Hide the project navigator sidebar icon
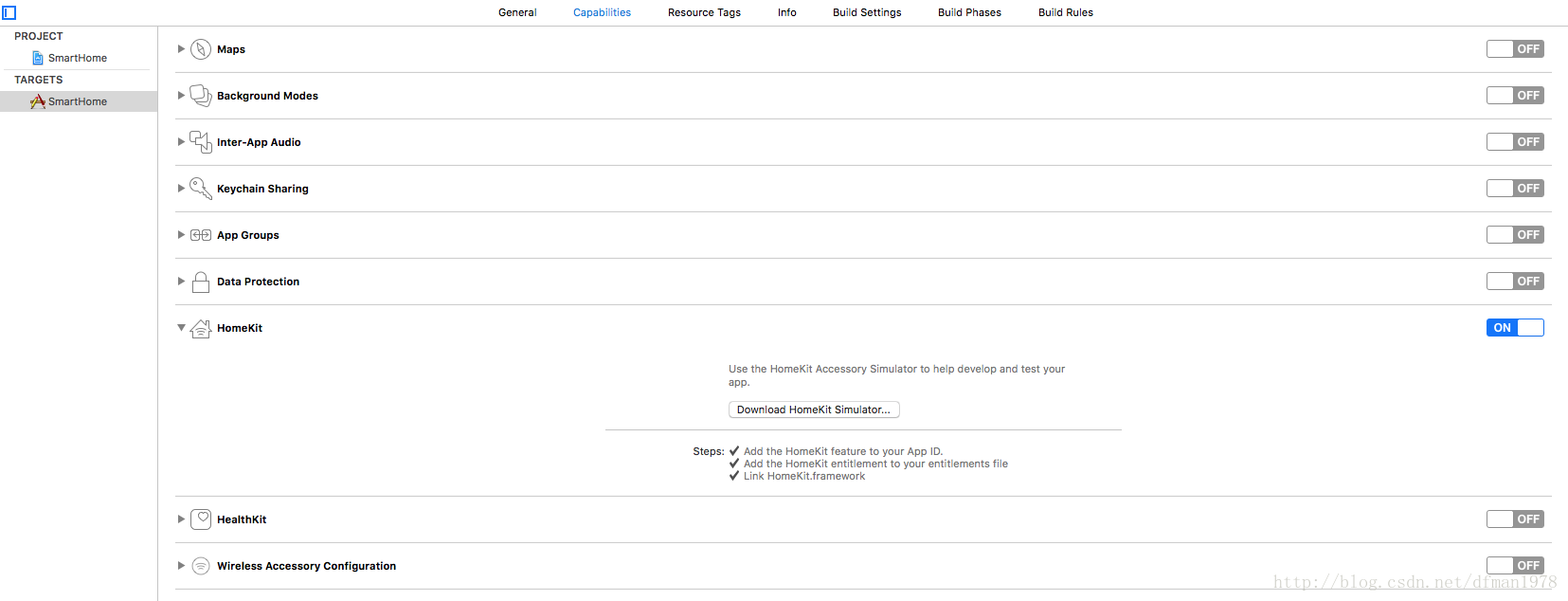 pyautogui.click(x=9, y=12)
